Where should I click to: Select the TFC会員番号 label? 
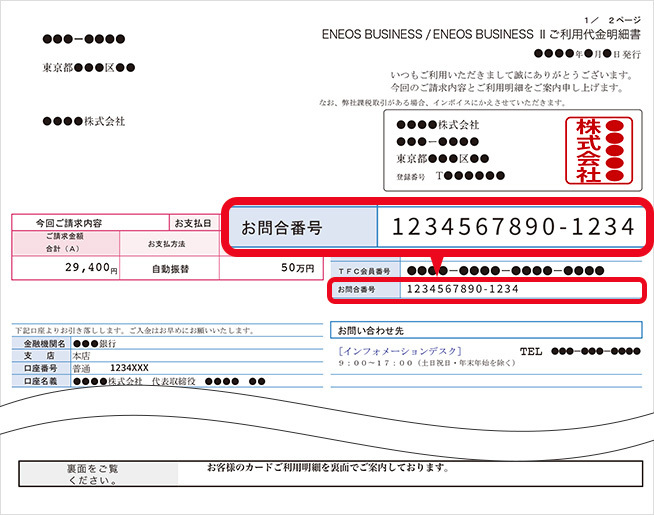click(364, 271)
